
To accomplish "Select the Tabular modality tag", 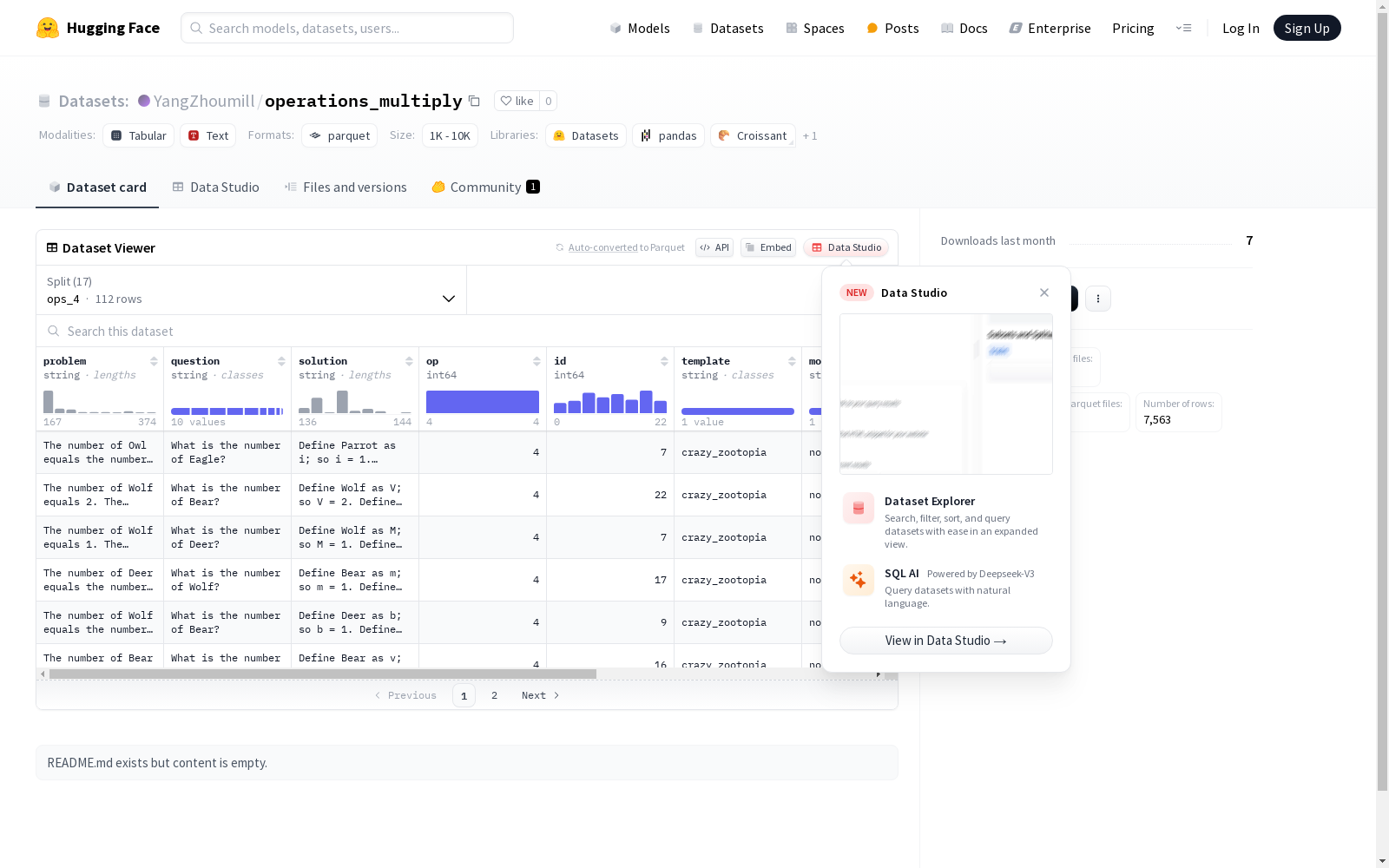I will (x=139, y=135).
